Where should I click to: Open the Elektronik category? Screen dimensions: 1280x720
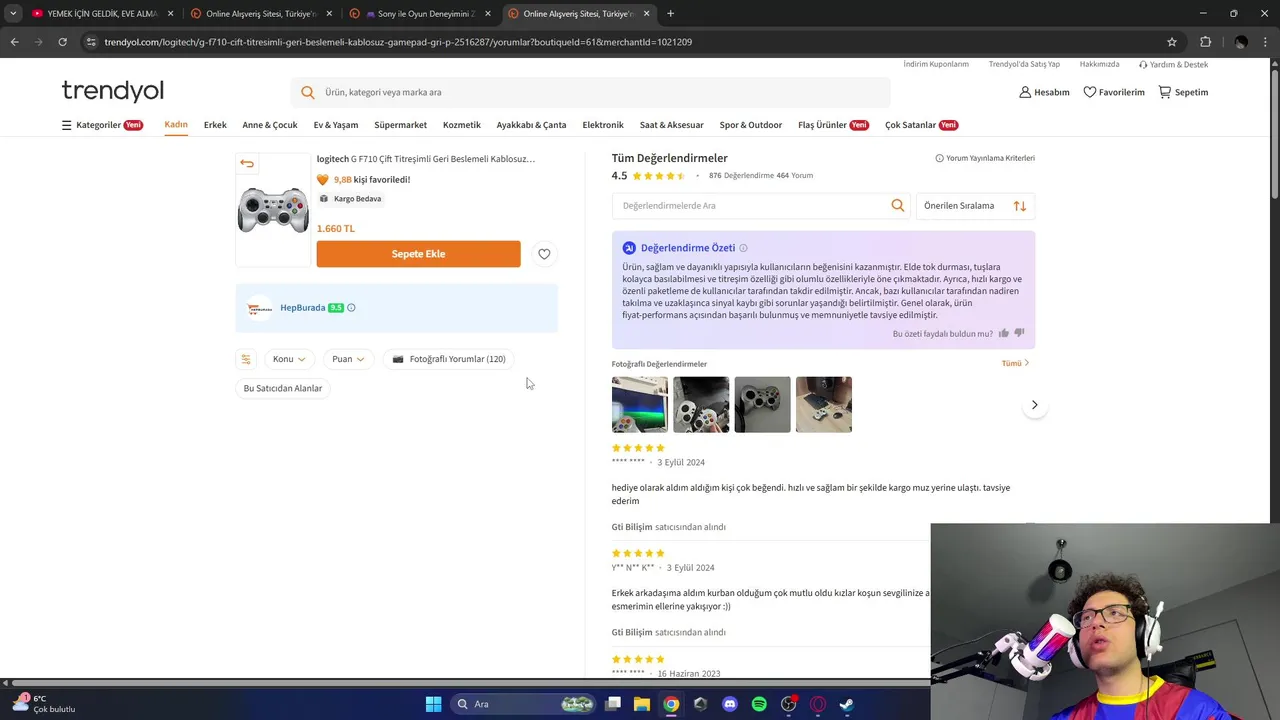(603, 125)
